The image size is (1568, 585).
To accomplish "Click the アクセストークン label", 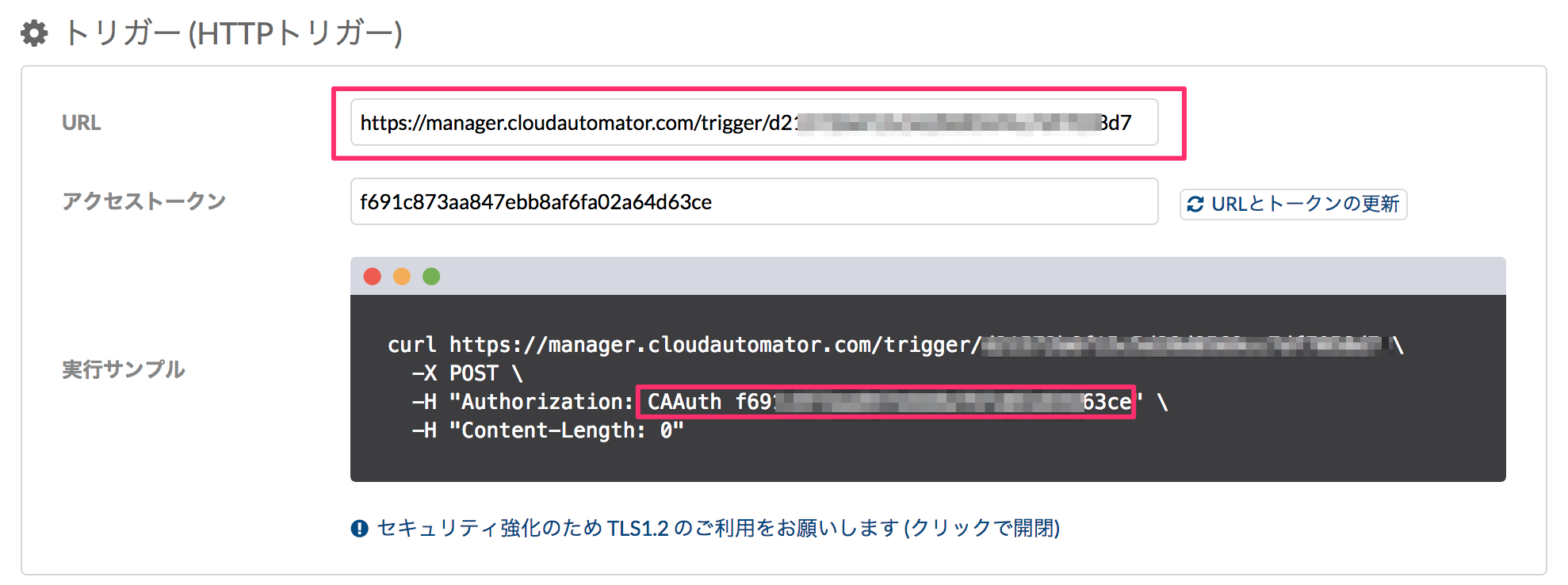I will [143, 201].
